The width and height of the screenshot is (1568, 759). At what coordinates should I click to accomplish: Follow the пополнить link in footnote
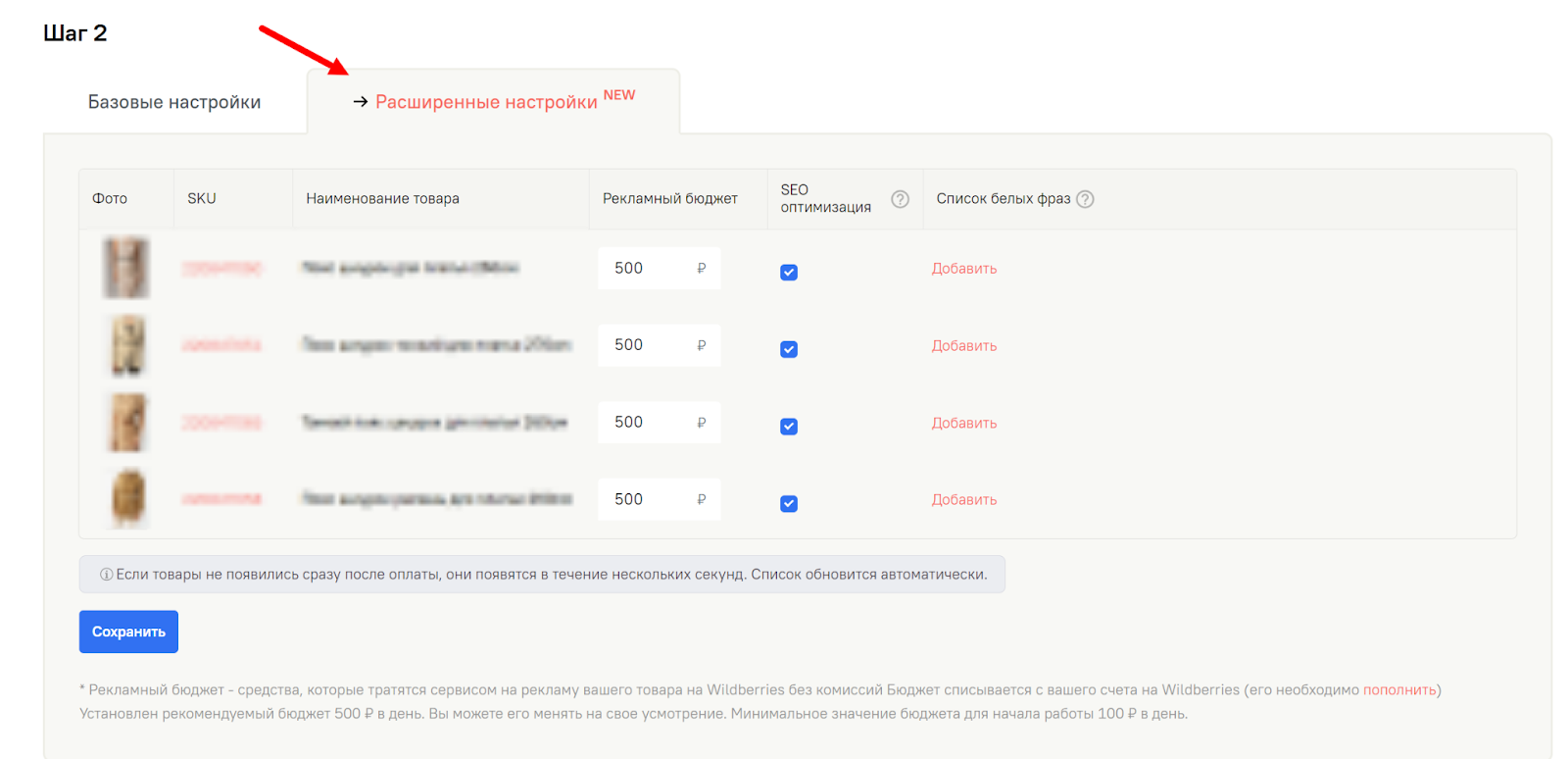pyautogui.click(x=1398, y=690)
